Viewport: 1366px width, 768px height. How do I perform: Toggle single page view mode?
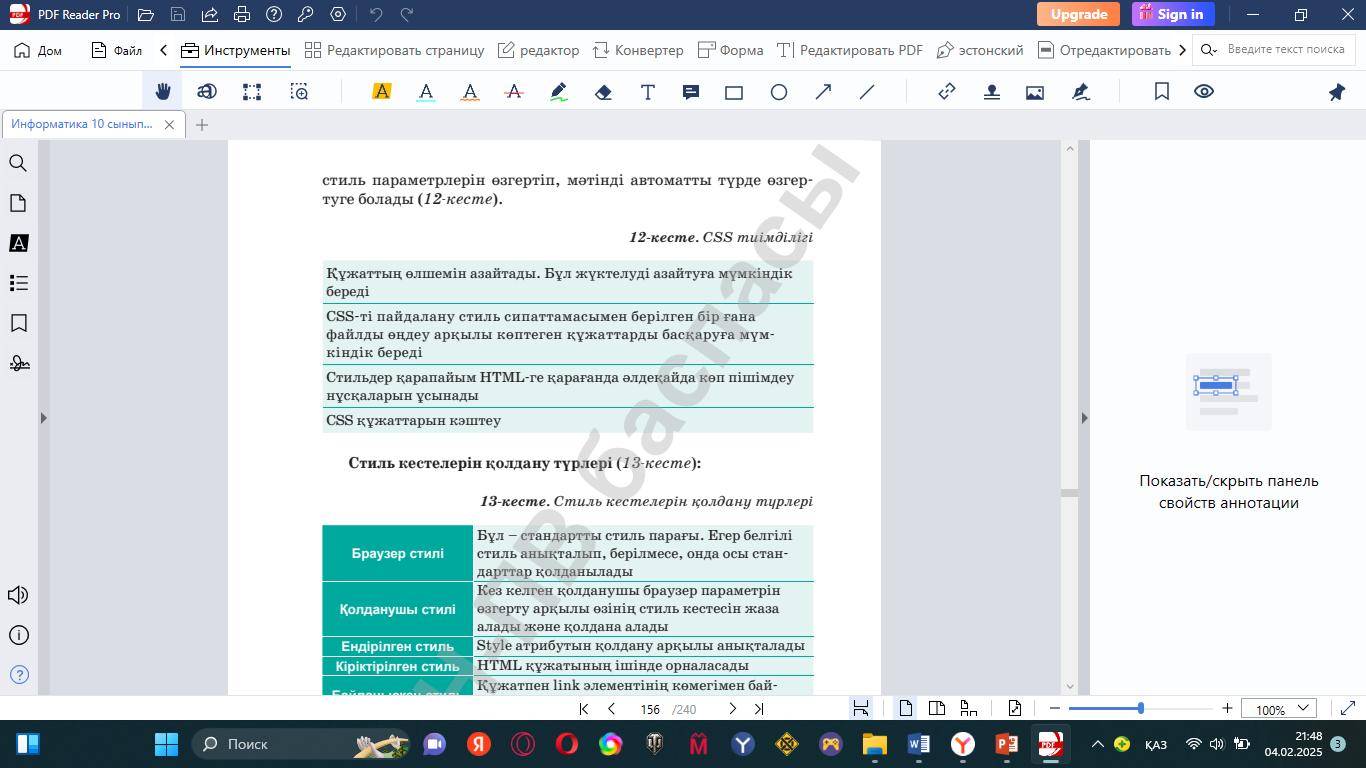(905, 708)
